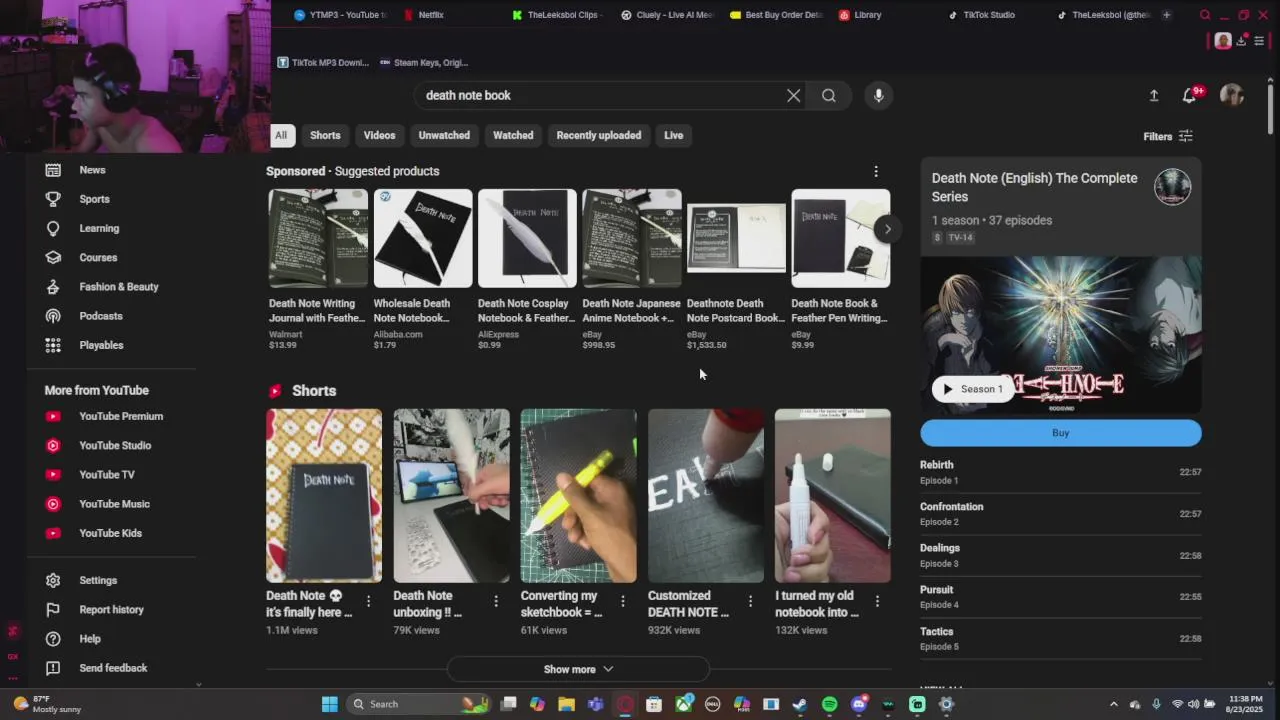Open the TikTok MP3 Download bookmark
1280x720 pixels.
point(323,62)
